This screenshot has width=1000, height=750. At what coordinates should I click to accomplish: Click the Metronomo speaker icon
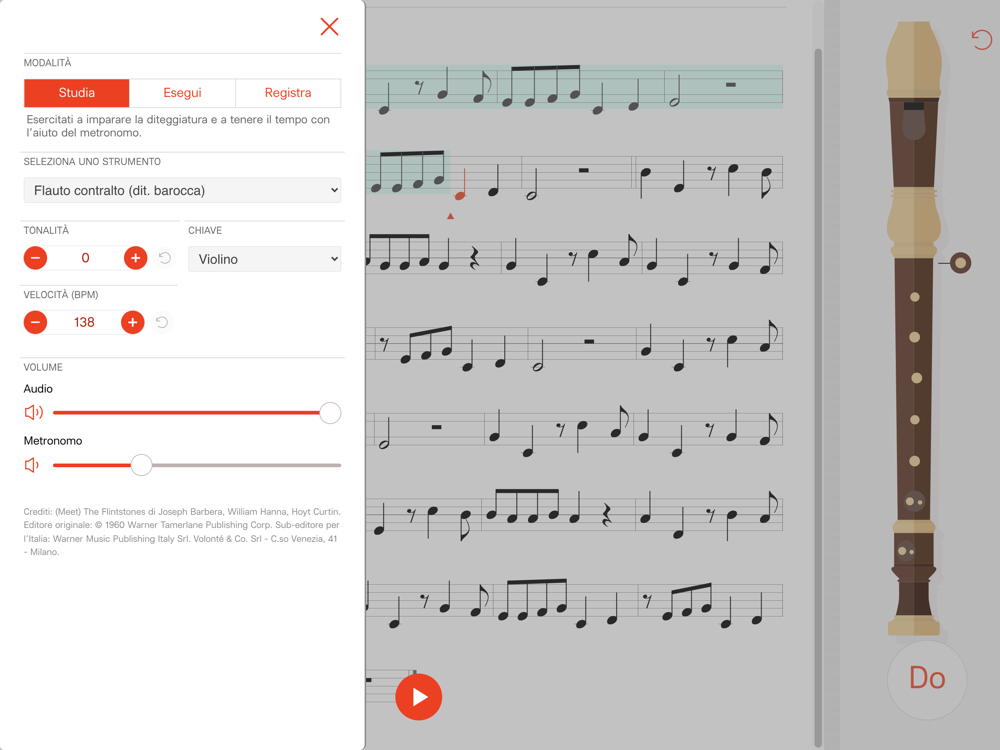coord(31,465)
